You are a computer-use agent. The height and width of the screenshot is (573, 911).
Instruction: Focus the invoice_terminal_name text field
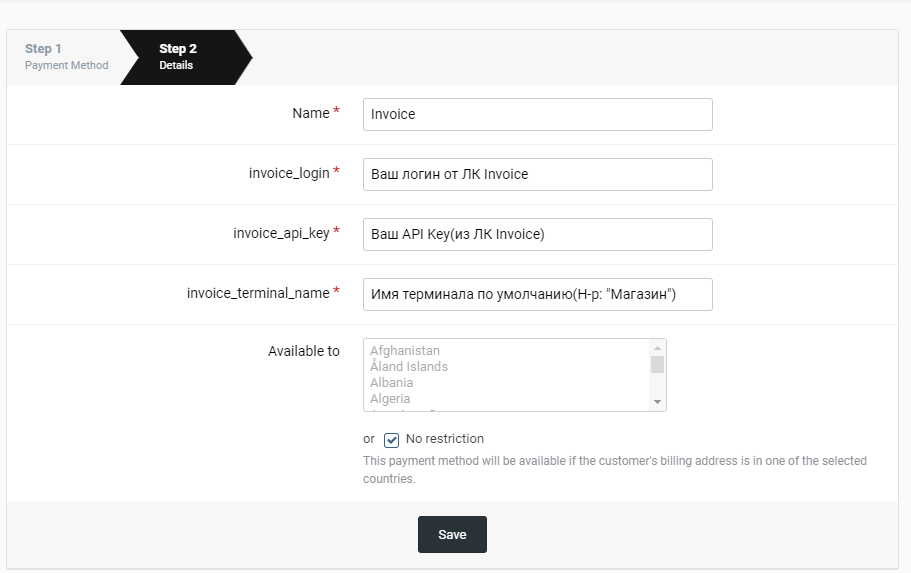537,294
